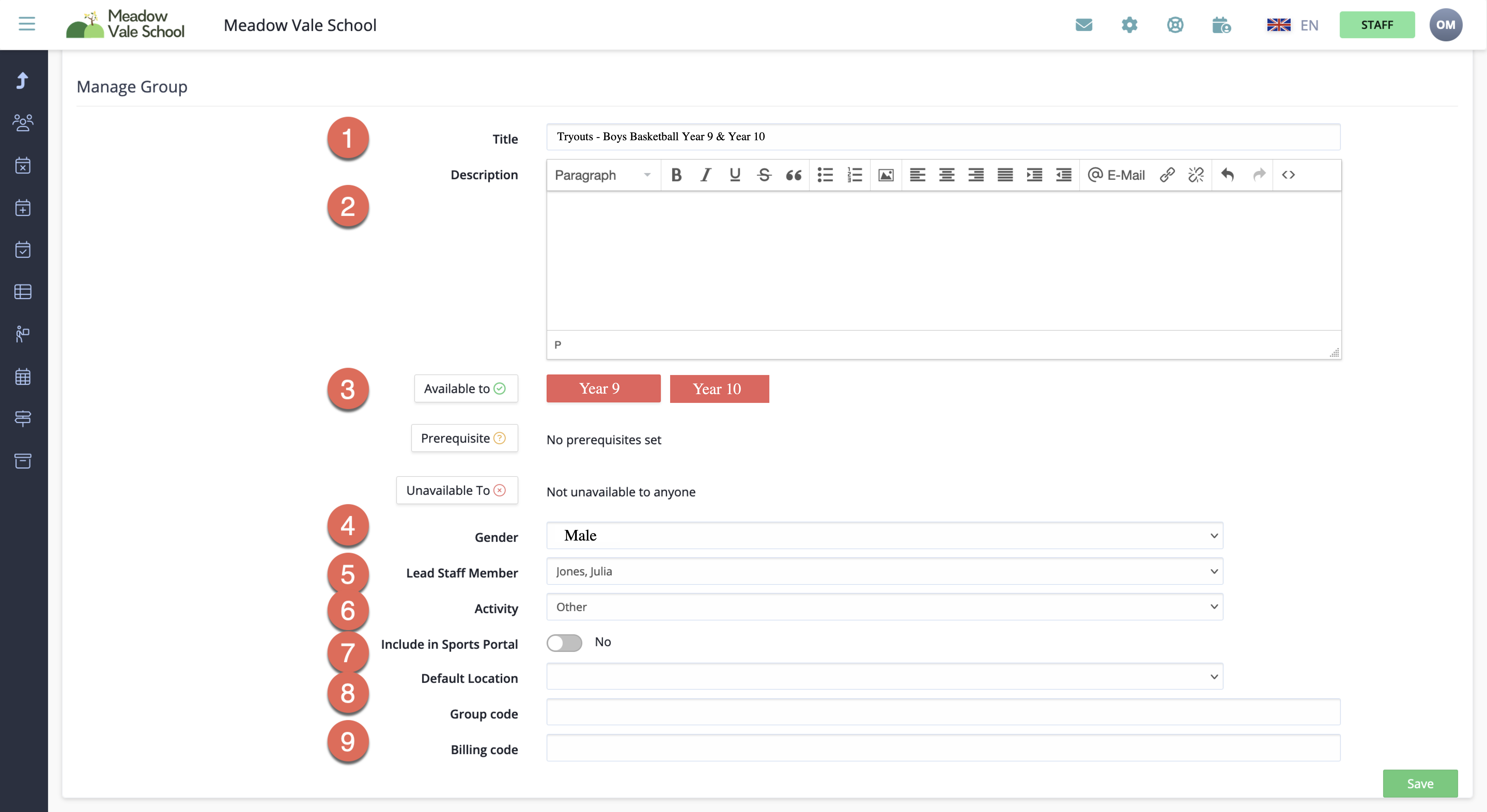This screenshot has height=812, width=1487.
Task: Decrease indent in description editor
Action: [x=1063, y=175]
